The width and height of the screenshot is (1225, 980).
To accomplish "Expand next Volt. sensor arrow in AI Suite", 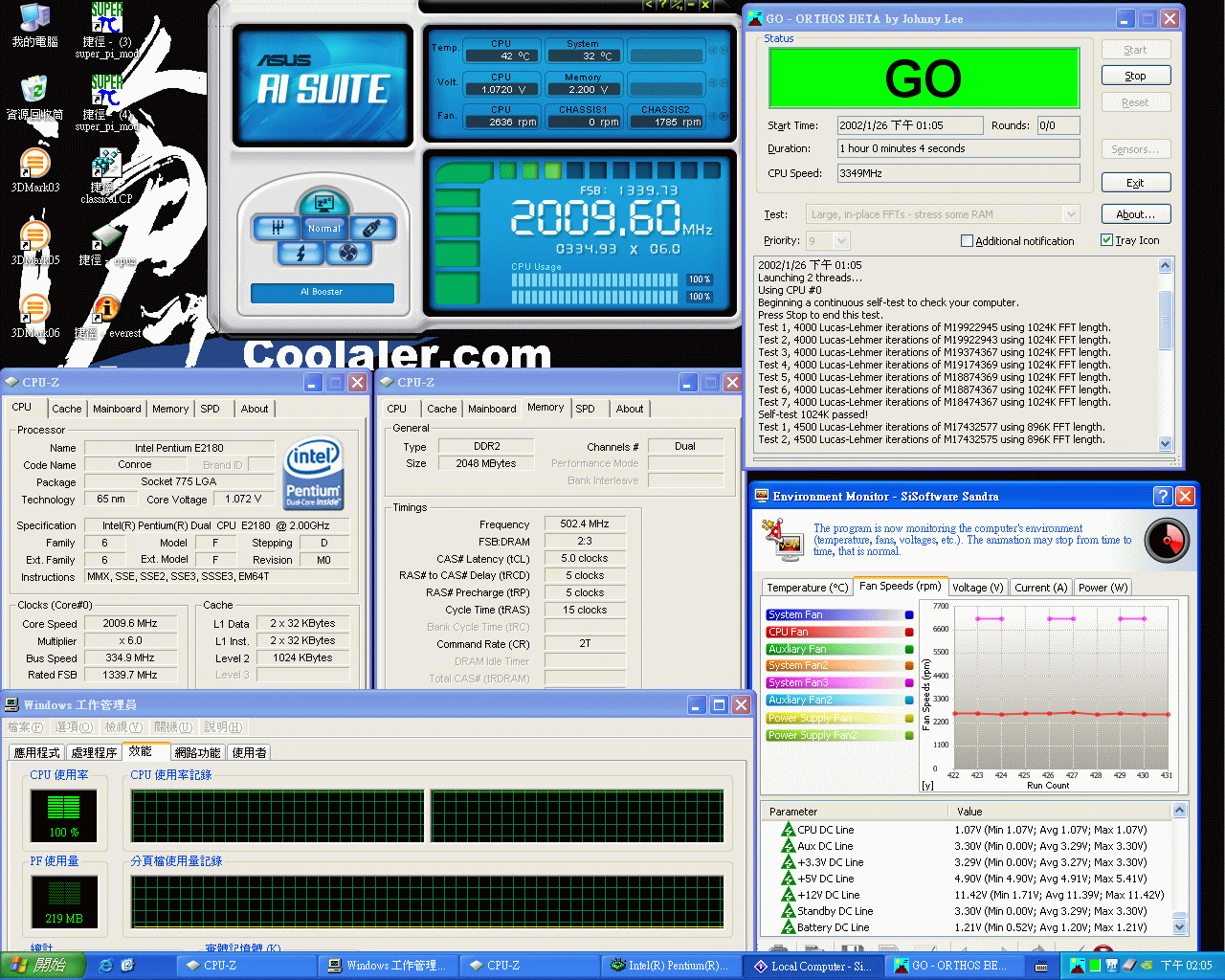I will tap(724, 83).
